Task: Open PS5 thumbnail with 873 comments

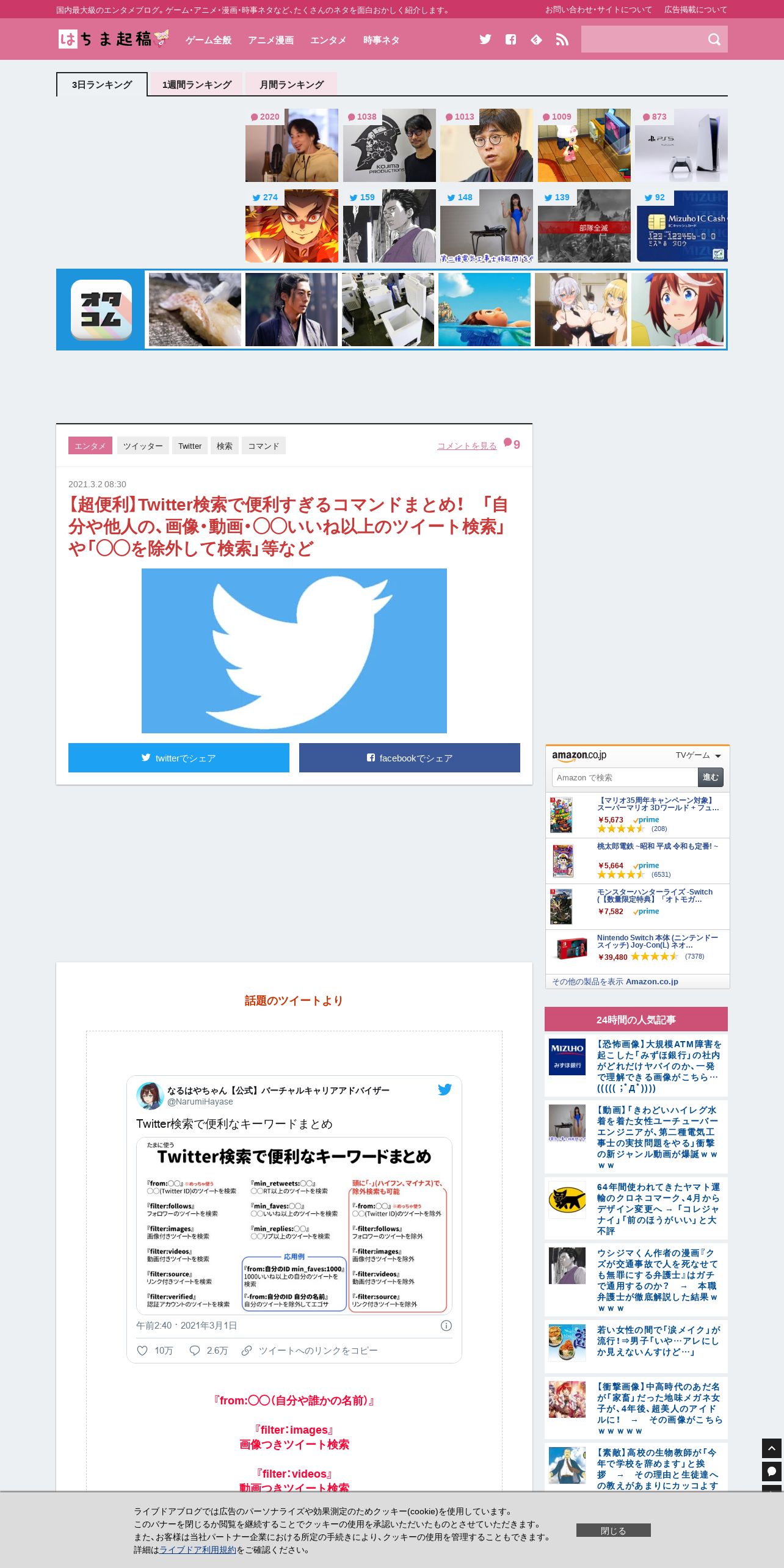Action: pyautogui.click(x=681, y=145)
